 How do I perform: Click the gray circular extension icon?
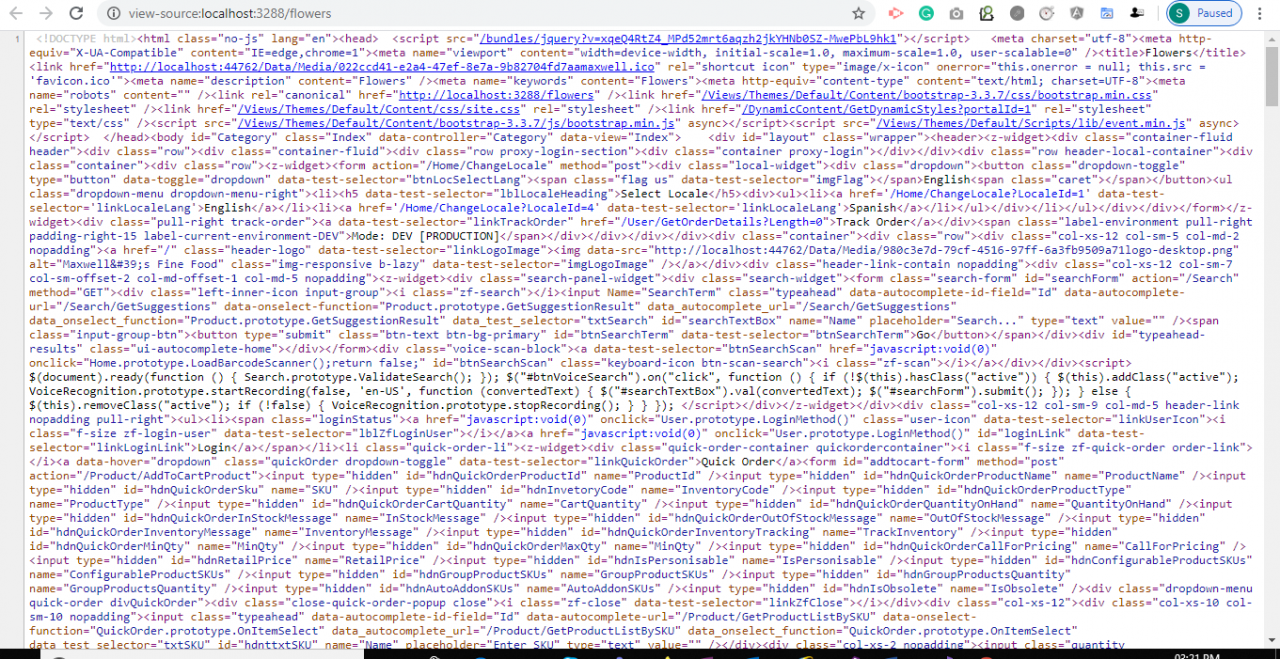tap(1016, 13)
